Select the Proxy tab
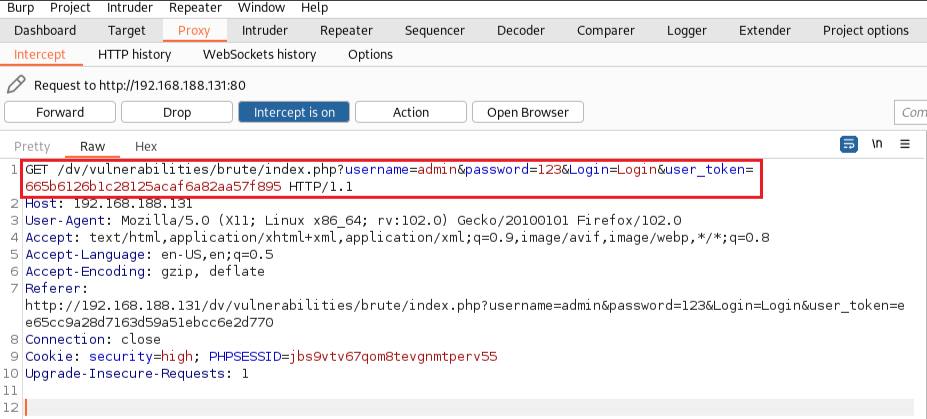This screenshot has width=927, height=419. coord(194,31)
